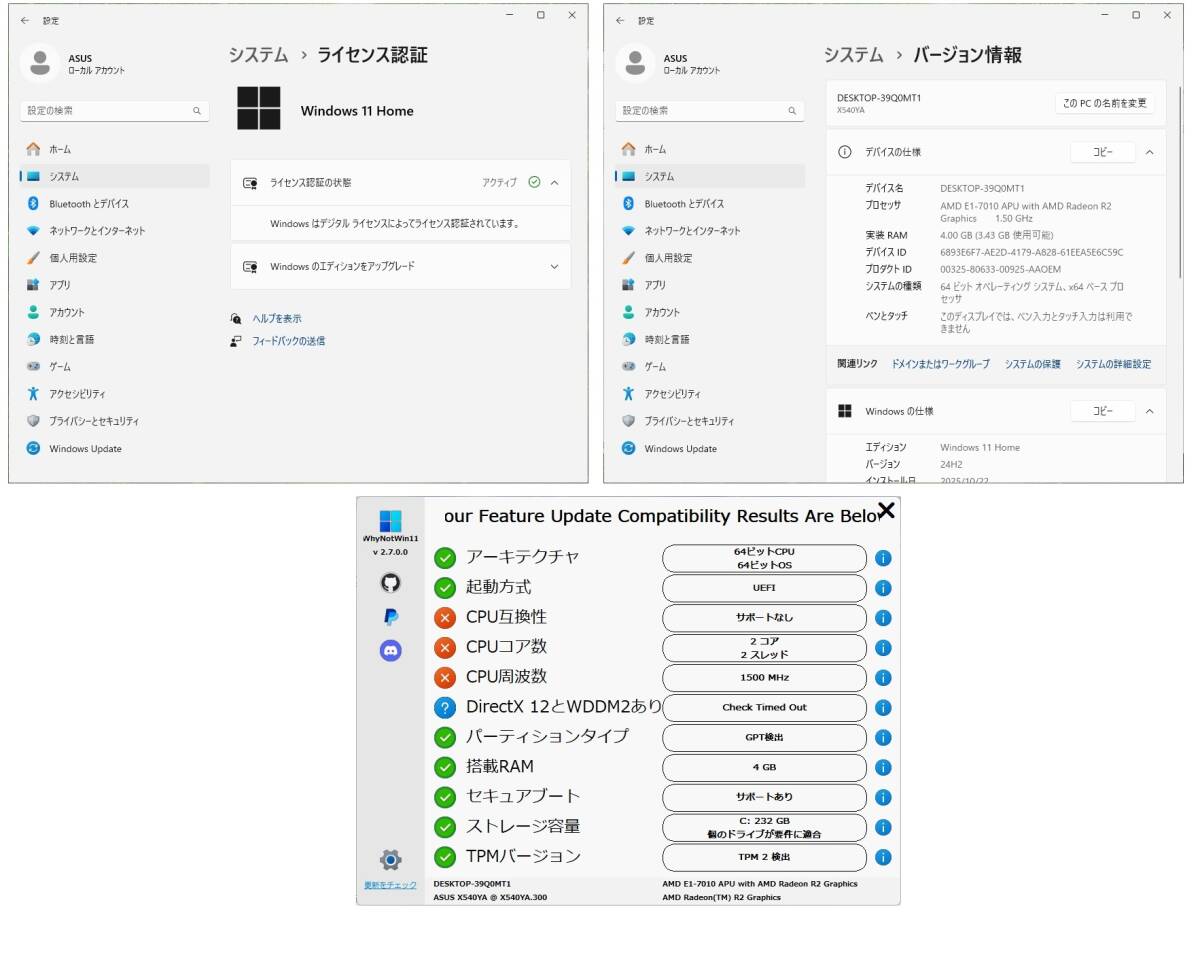This screenshot has height=964, width=1200.
Task: Click info icon for セキュアブート row
Action: click(x=883, y=798)
